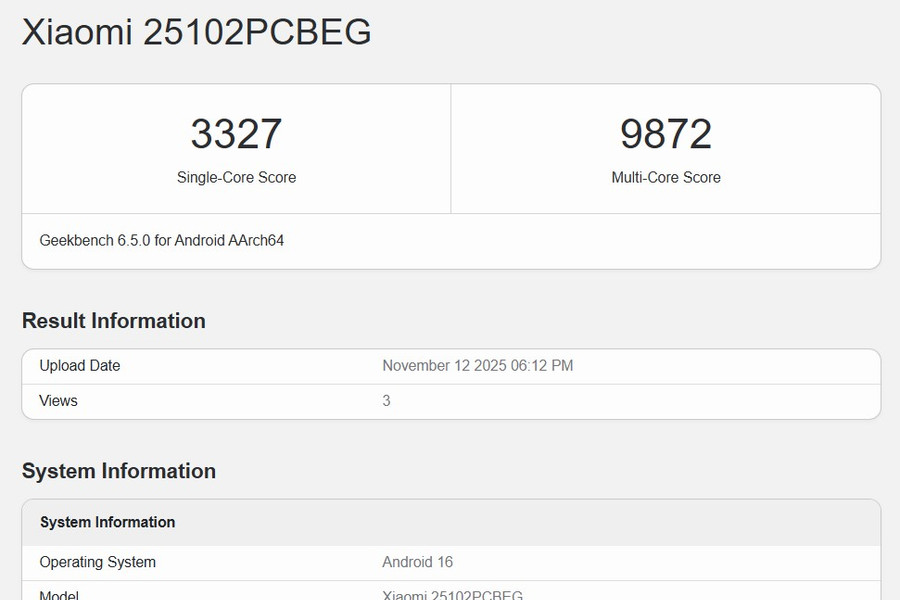The image size is (900, 600).
Task: Click the Multi-Core Score label
Action: pyautogui.click(x=666, y=177)
